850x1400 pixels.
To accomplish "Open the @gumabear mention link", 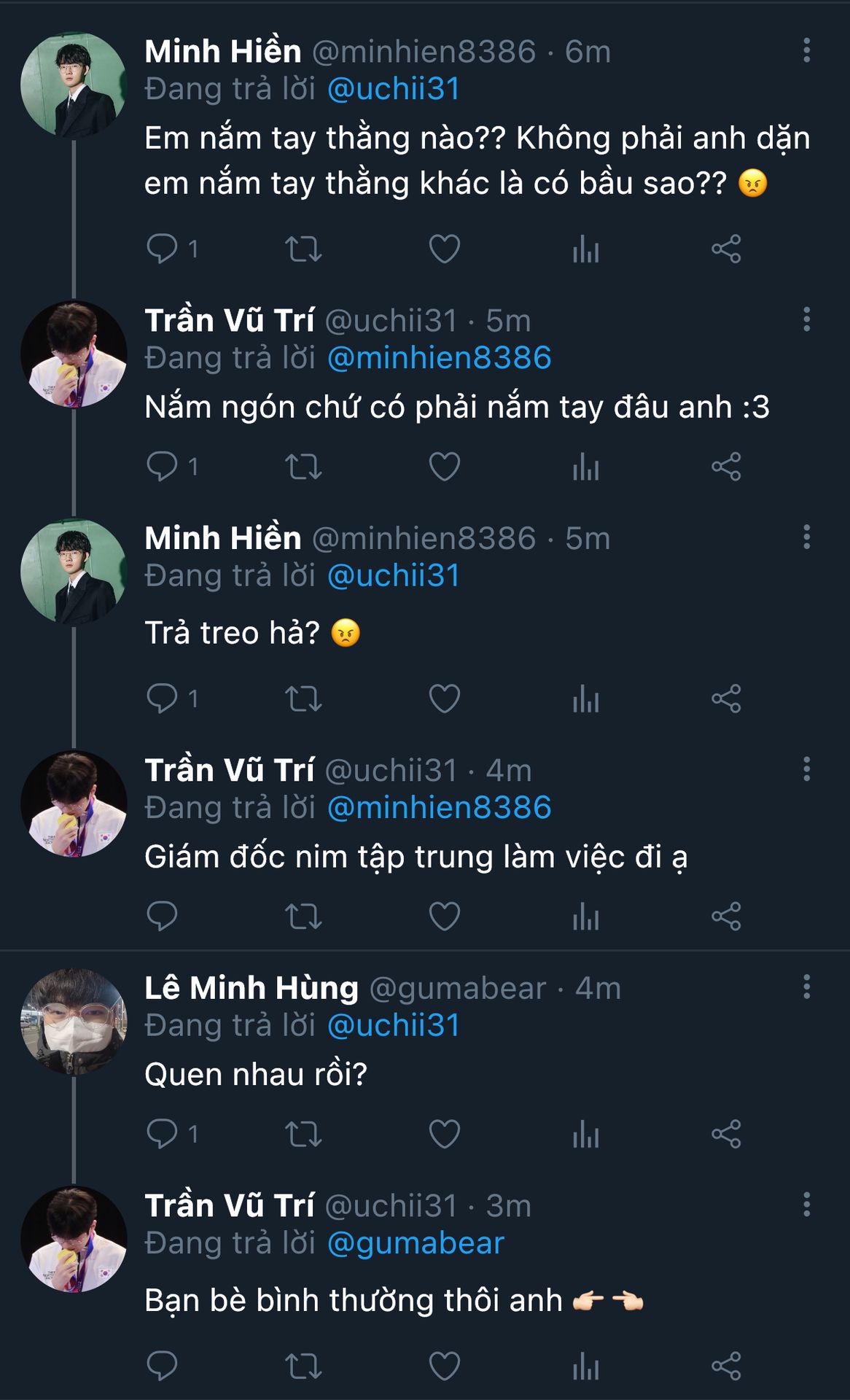I will pyautogui.click(x=416, y=1243).
